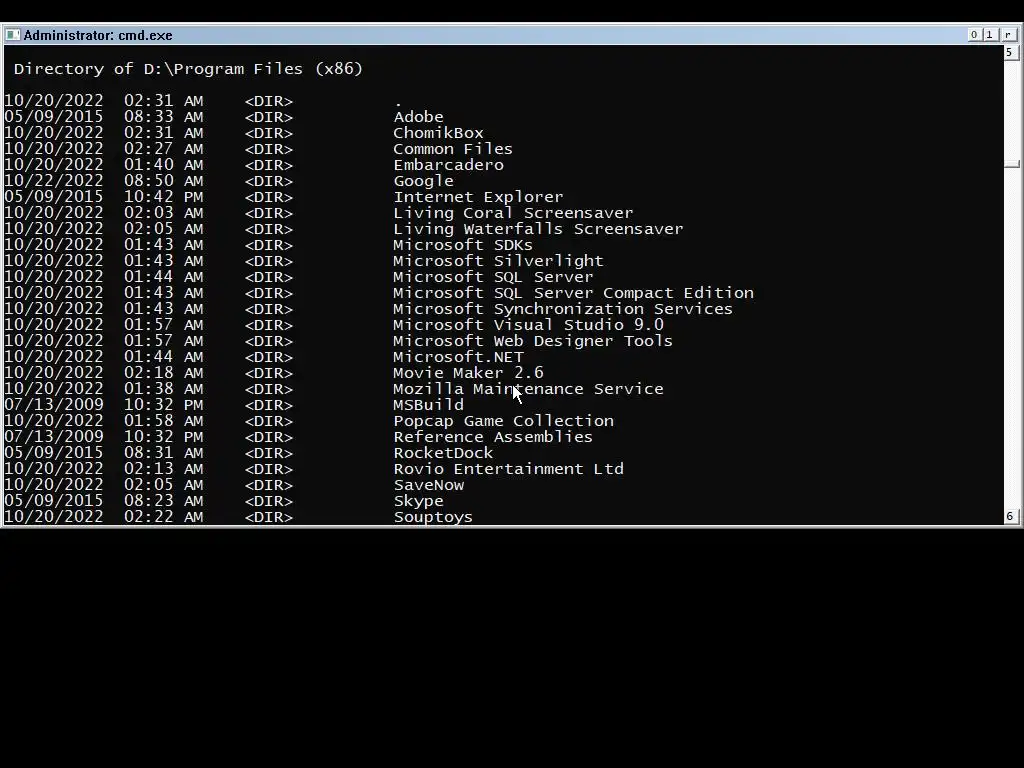The image size is (1024, 768).
Task: Click the Rovio Entertainment Ltd entry
Action: [x=509, y=469]
